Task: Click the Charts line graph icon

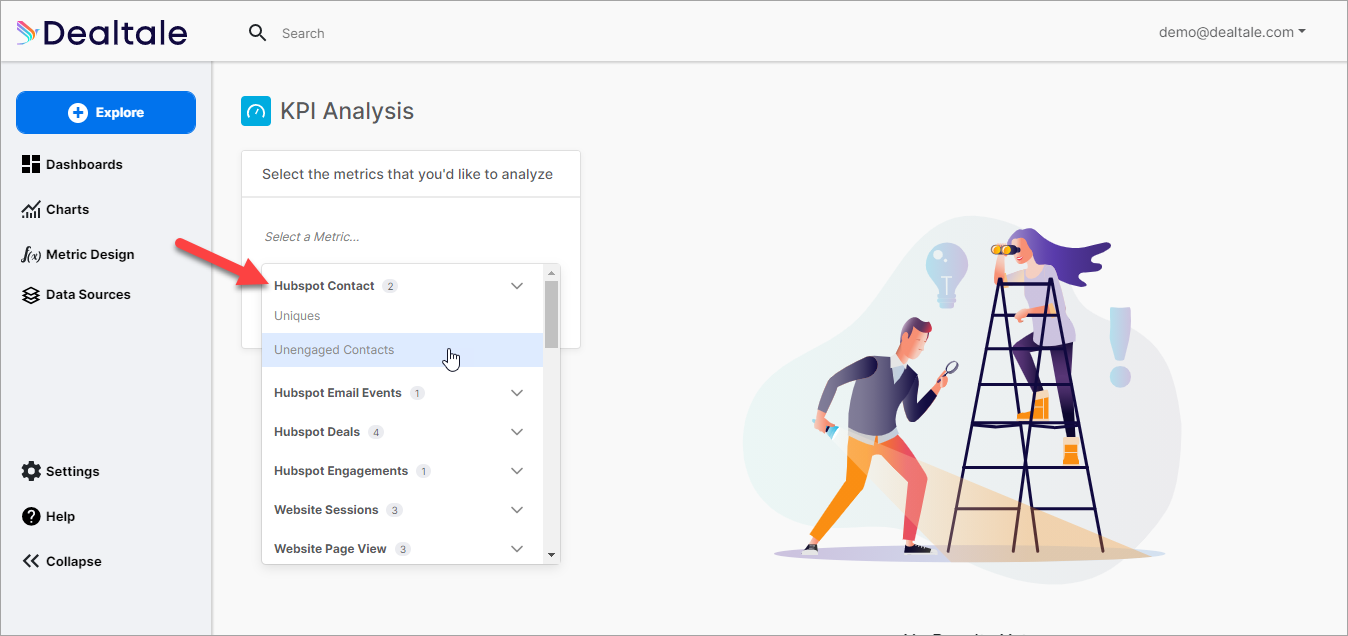Action: (x=31, y=210)
